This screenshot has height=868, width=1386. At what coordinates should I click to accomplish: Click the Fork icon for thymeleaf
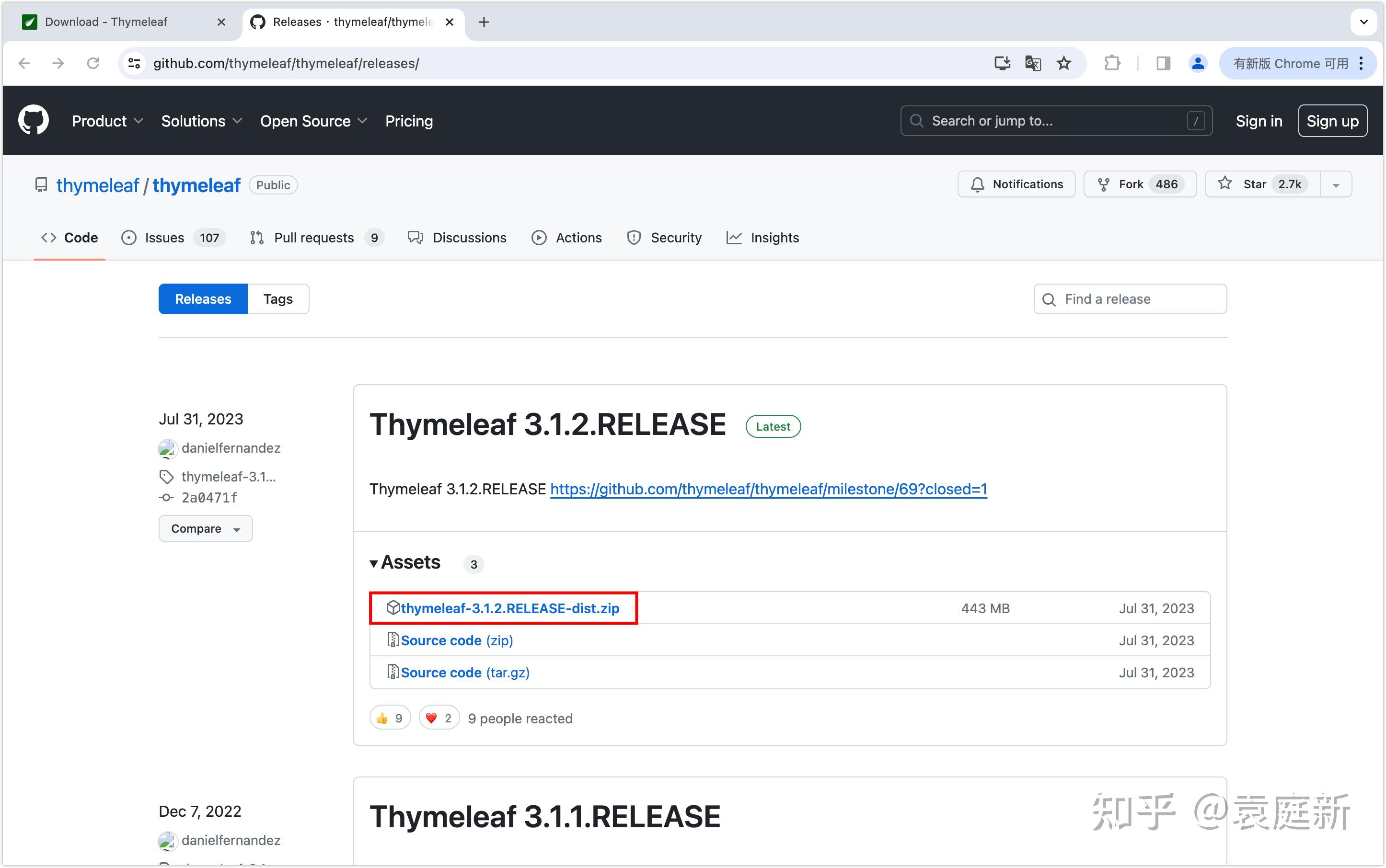(x=1103, y=184)
